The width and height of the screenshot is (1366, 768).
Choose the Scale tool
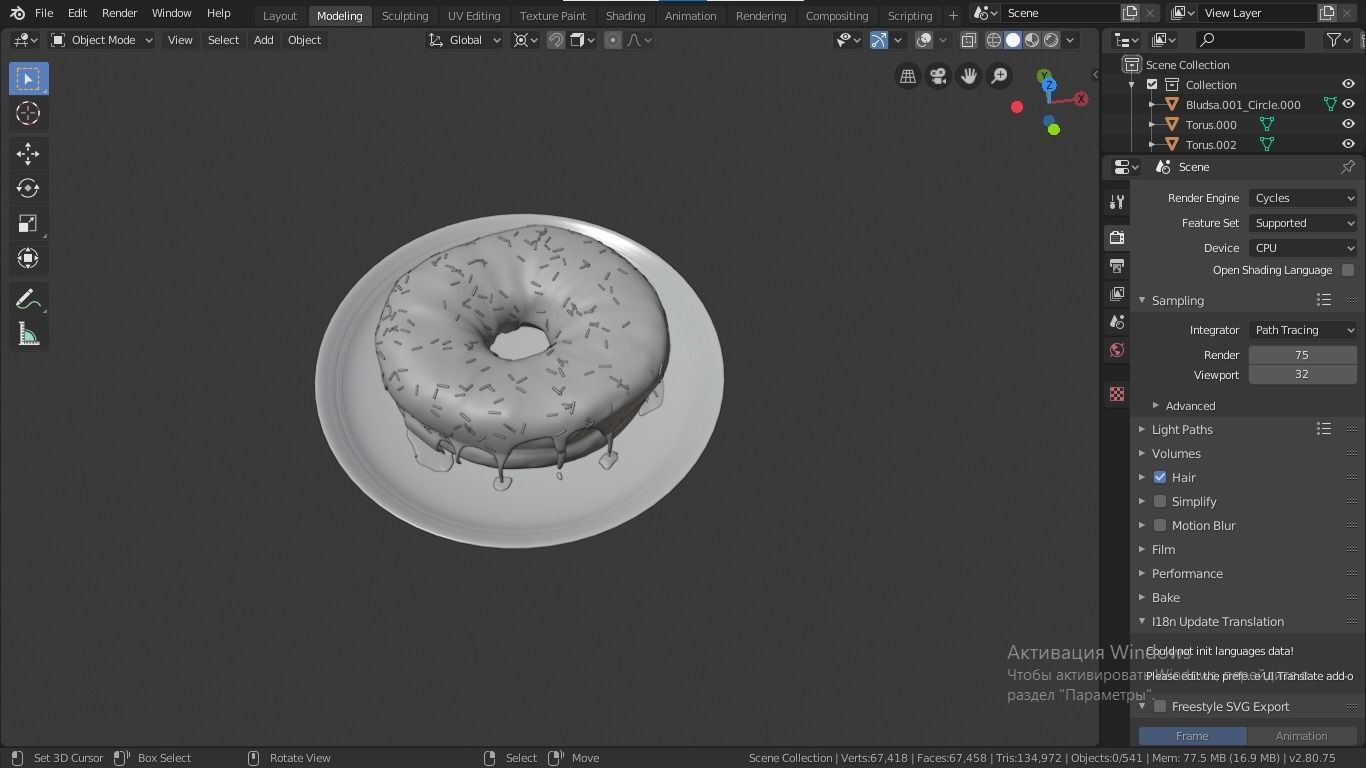point(28,223)
